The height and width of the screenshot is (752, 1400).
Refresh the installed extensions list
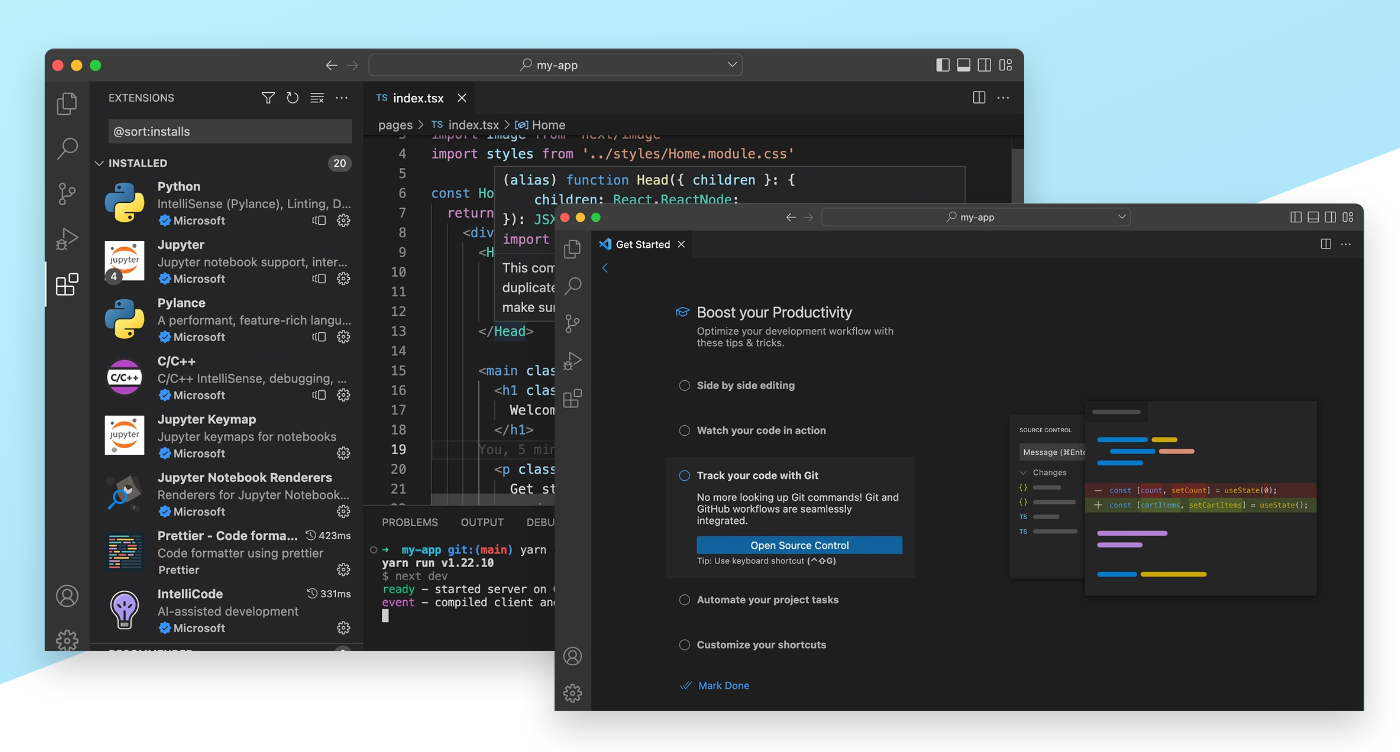tap(292, 98)
